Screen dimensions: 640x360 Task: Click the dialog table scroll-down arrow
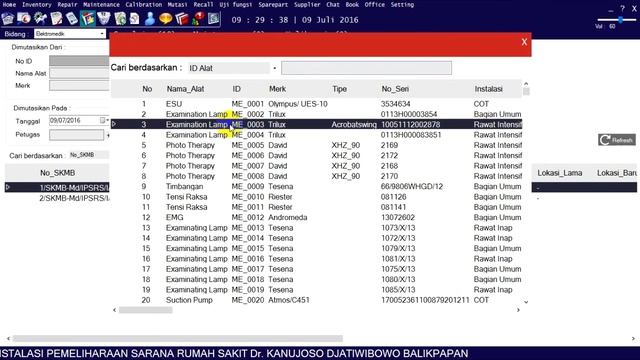pyautogui.click(x=526, y=302)
